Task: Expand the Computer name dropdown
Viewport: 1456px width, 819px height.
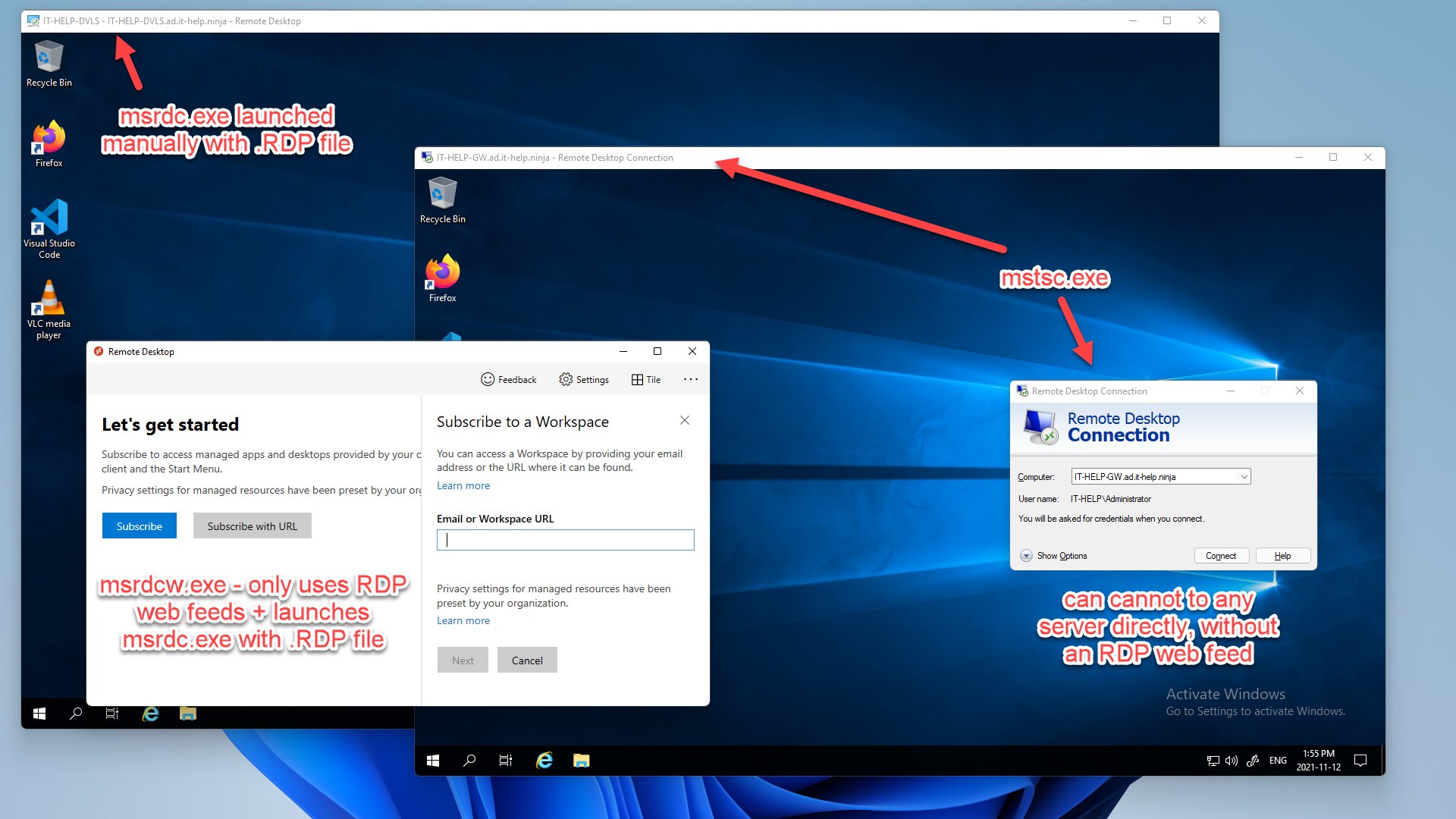Action: coord(1244,476)
